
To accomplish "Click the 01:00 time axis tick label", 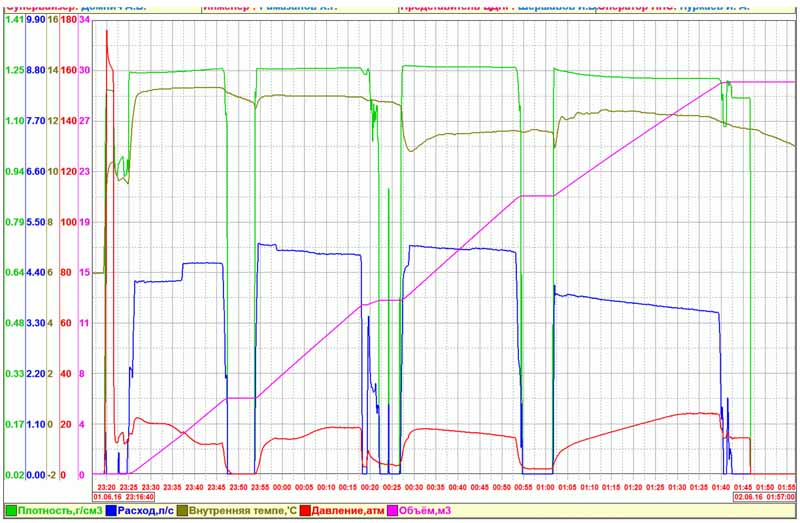I will click(545, 487).
